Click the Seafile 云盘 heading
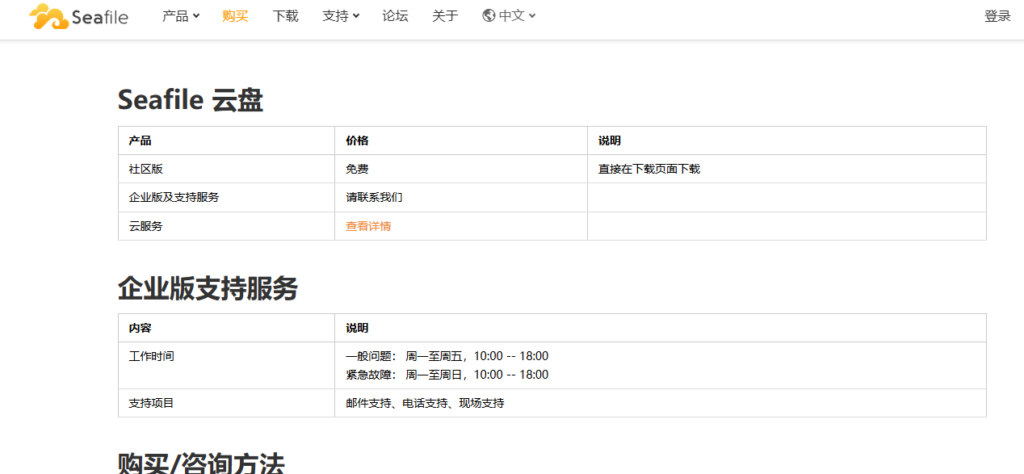This screenshot has height=474, width=1024. pos(190,101)
